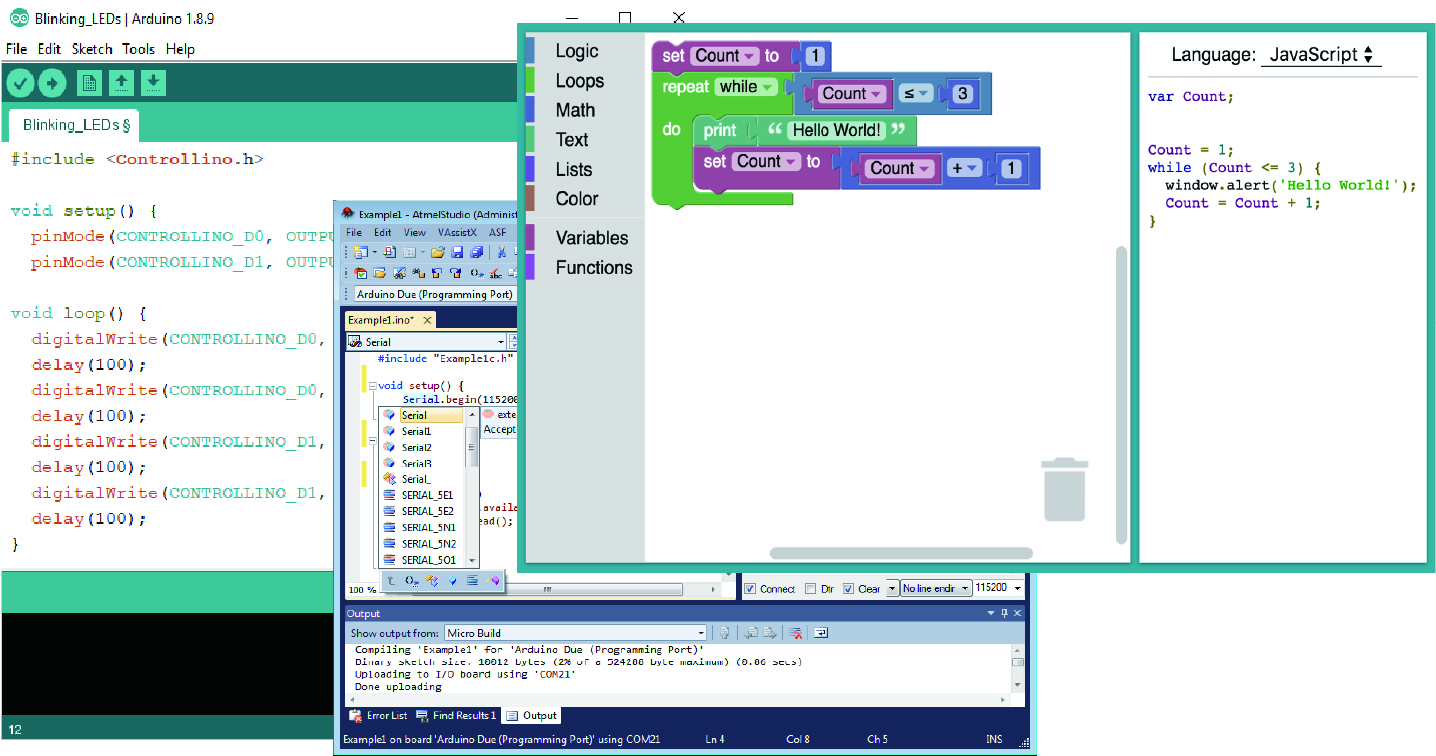This screenshot has height=756, width=1436.
Task: Open the Arduino Help menu
Action: click(180, 49)
